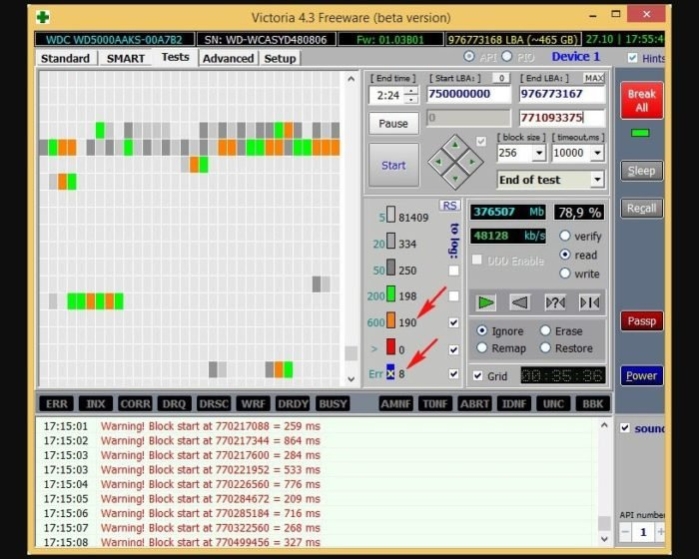Click the right arrow on the navigation diamond

pyautogui.click(x=472, y=162)
